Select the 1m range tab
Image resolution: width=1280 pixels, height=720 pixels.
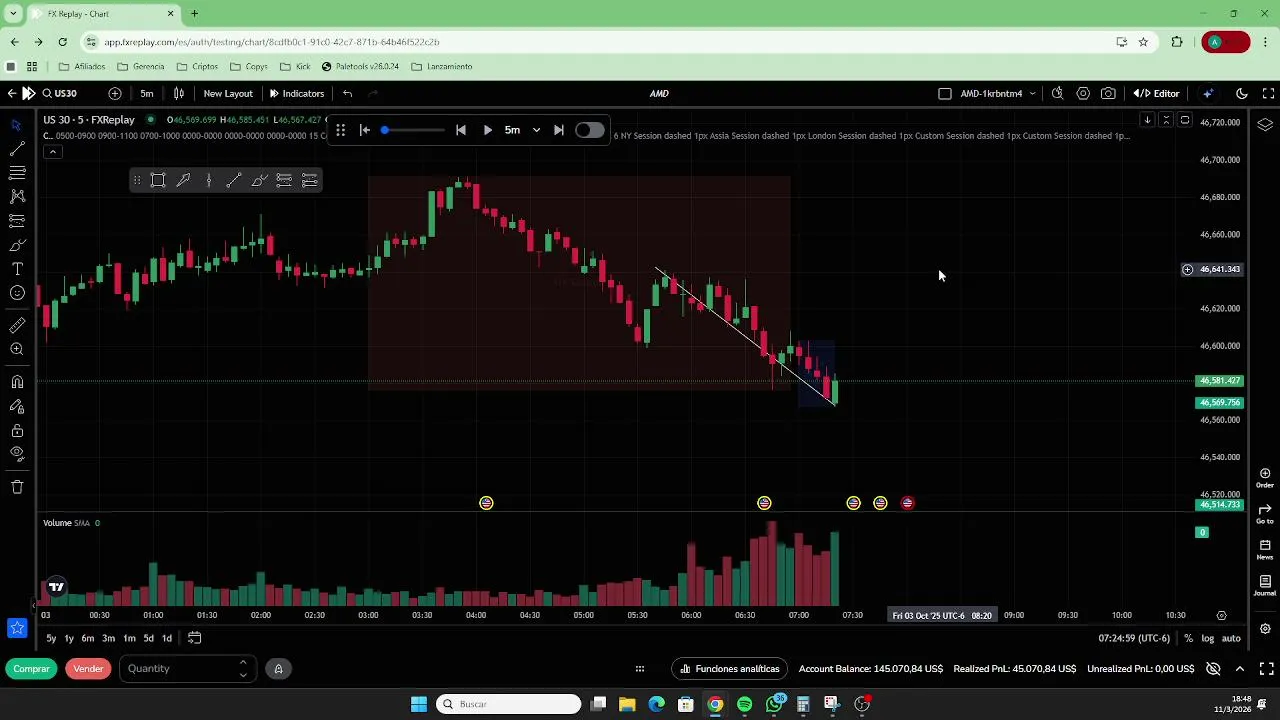coord(129,638)
